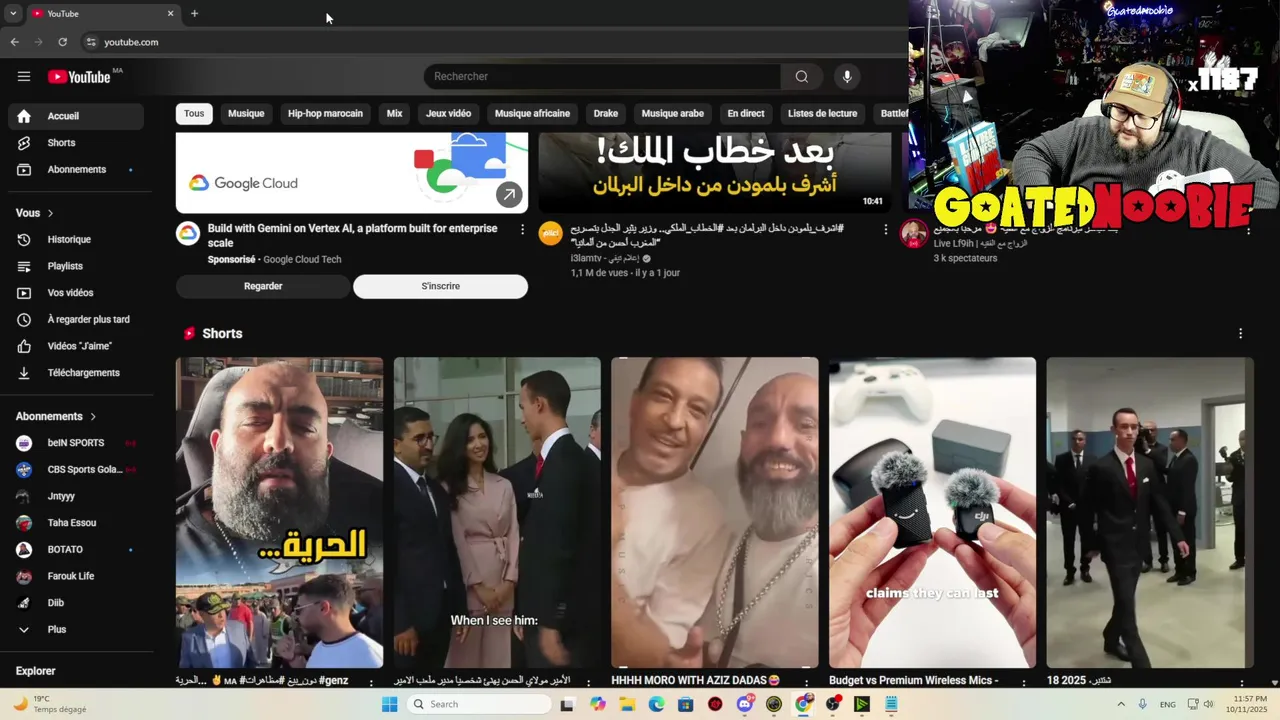Open the "When I see him:" Short
This screenshot has height=720, width=1280.
[497, 512]
